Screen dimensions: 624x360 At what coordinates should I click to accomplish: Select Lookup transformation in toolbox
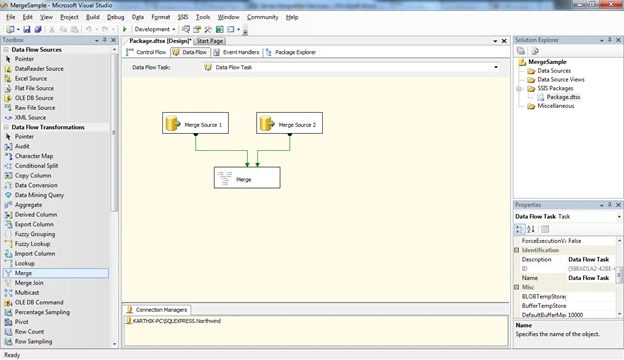[x=25, y=263]
